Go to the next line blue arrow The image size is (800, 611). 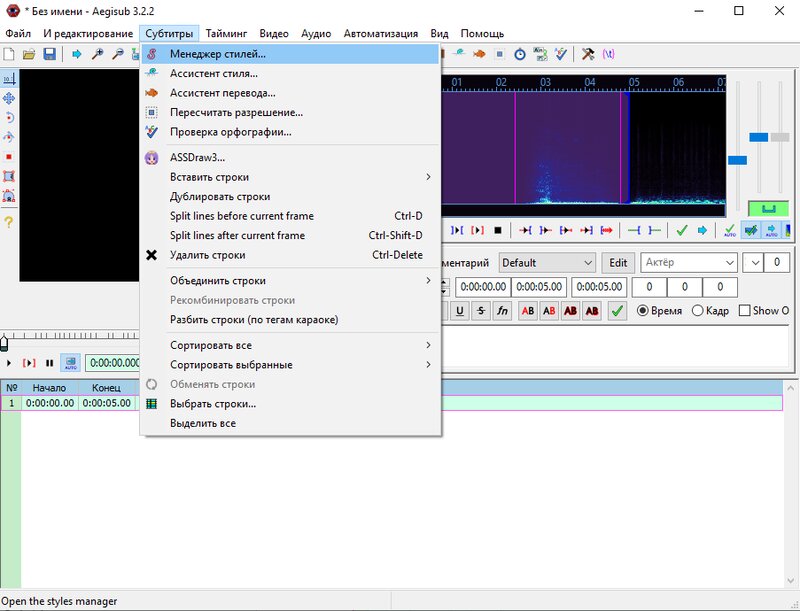(x=702, y=231)
